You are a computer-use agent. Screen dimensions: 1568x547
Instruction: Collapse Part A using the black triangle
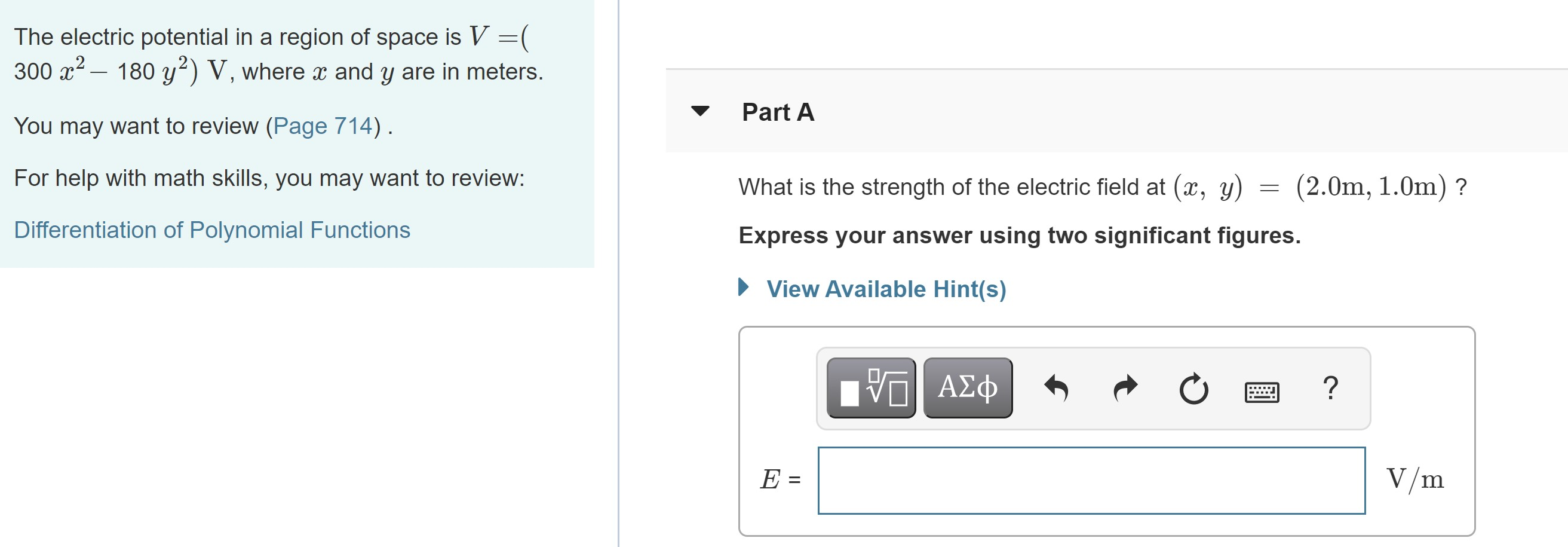[x=700, y=111]
